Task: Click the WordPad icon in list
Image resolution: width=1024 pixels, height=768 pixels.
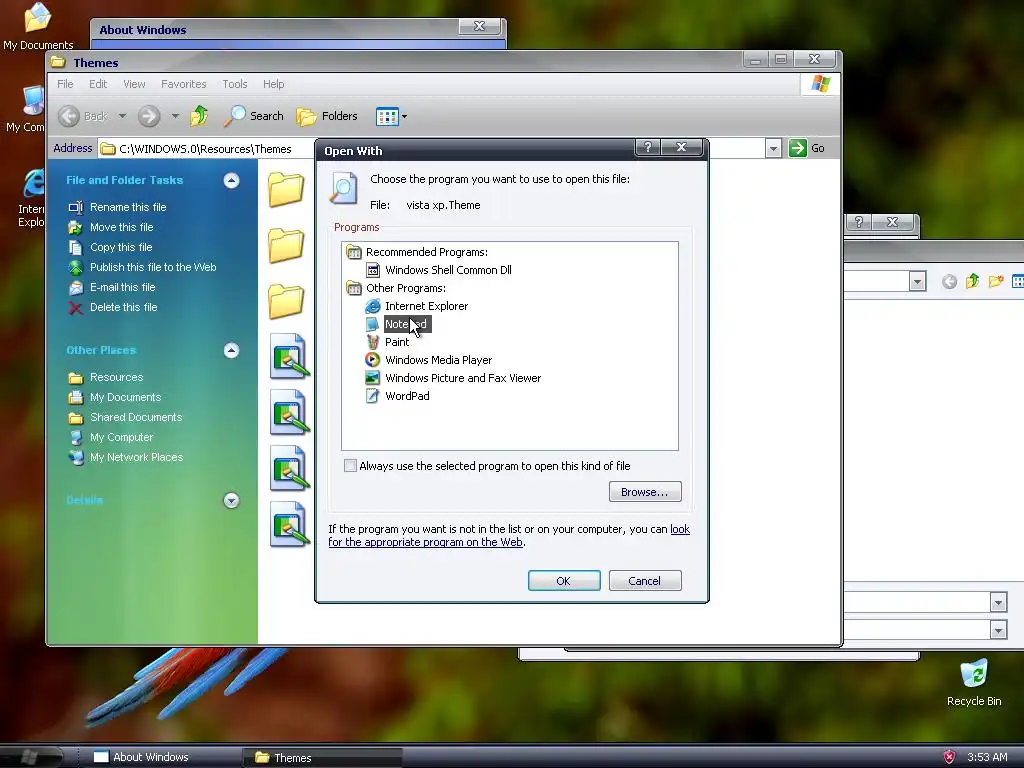Action: pos(372,396)
